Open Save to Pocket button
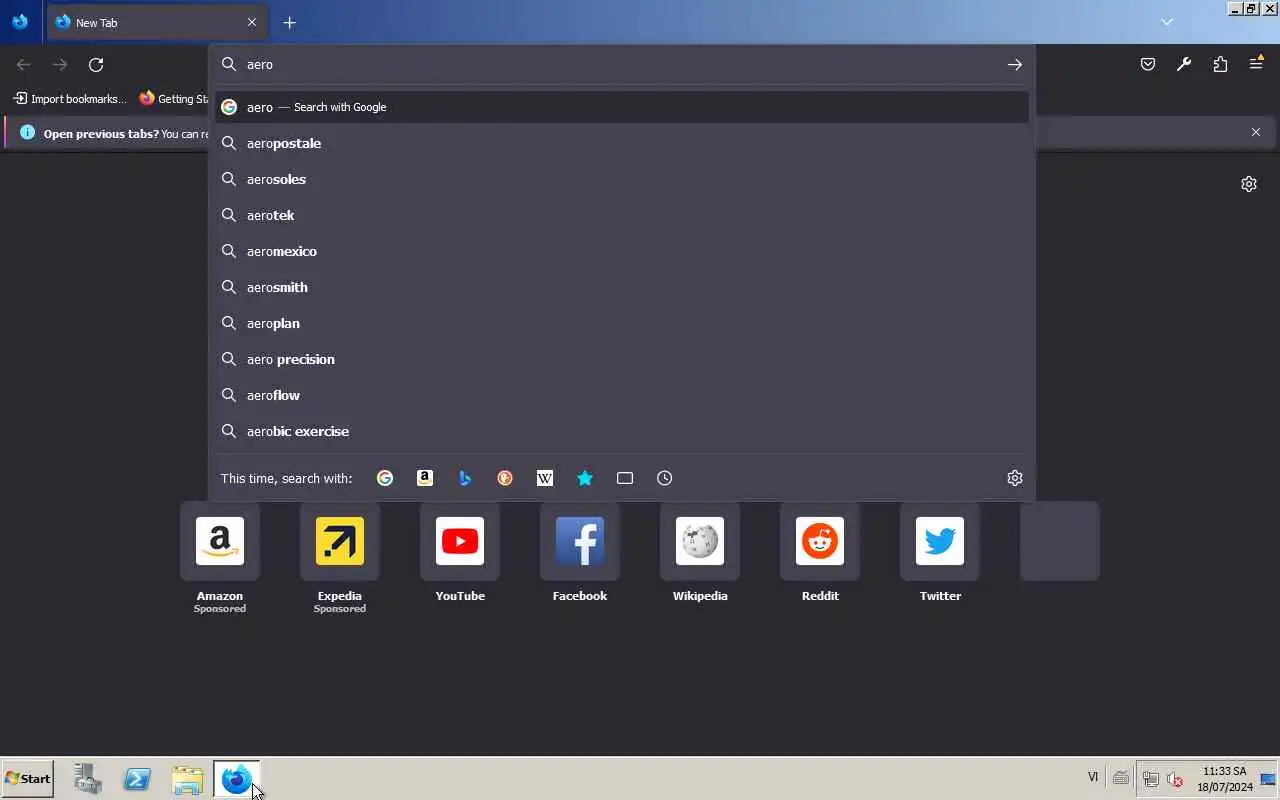1280x800 pixels. click(1148, 65)
